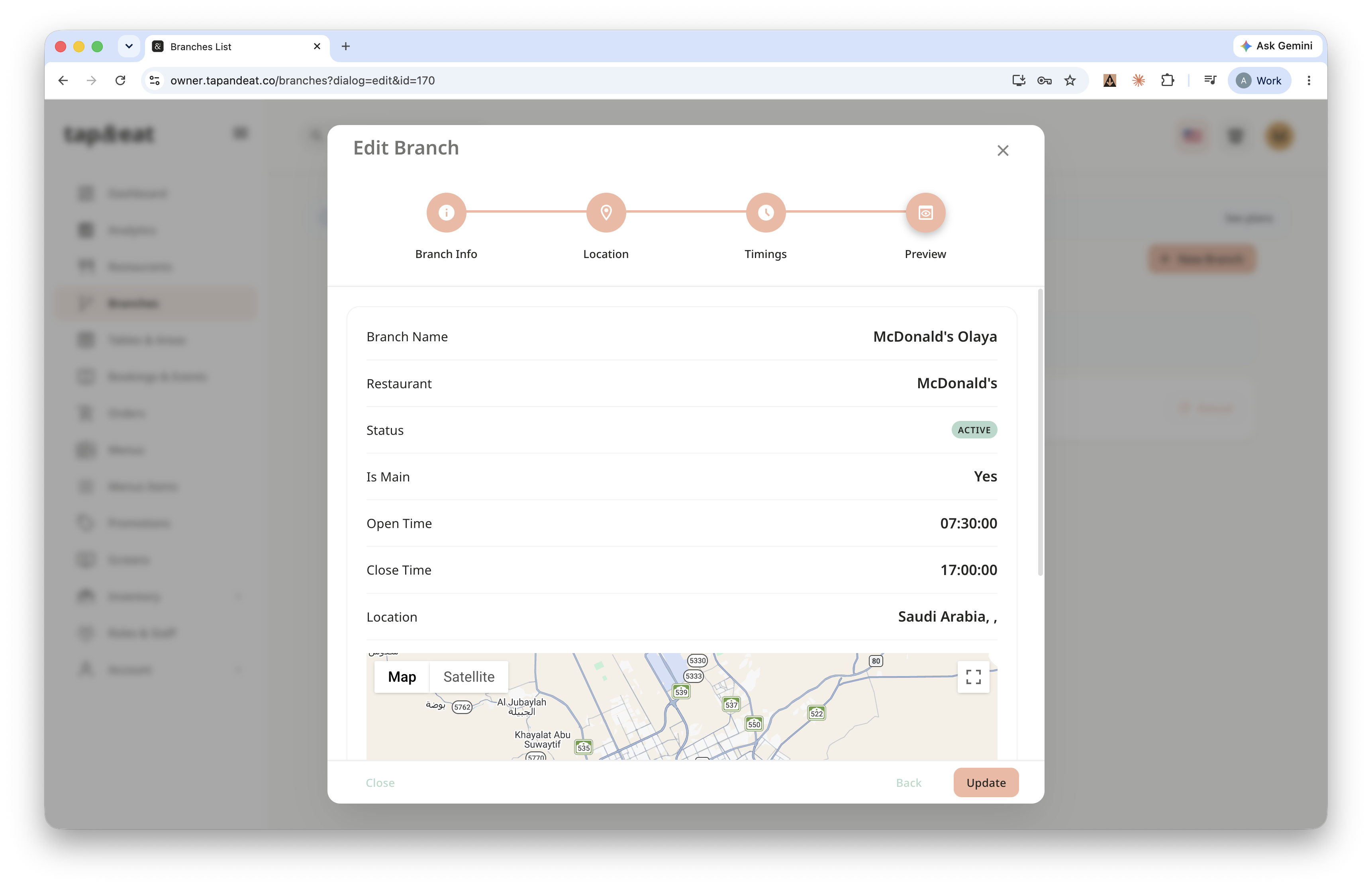Click the browser forward arrow
1372x888 pixels.
click(x=91, y=81)
